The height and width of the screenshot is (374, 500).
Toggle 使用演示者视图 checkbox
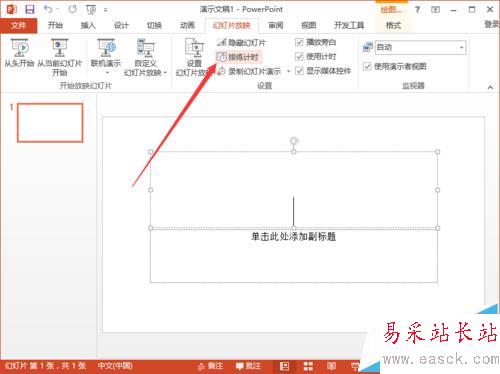[x=367, y=66]
